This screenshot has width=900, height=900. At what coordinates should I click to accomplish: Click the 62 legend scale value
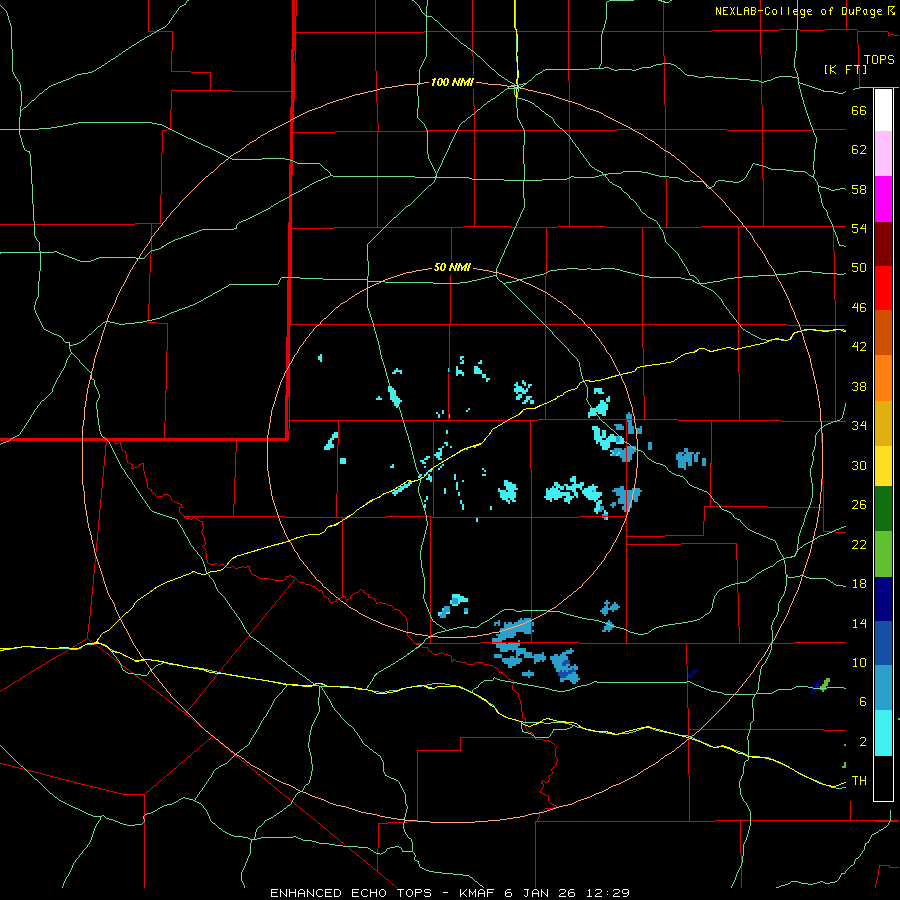pyautogui.click(x=859, y=149)
